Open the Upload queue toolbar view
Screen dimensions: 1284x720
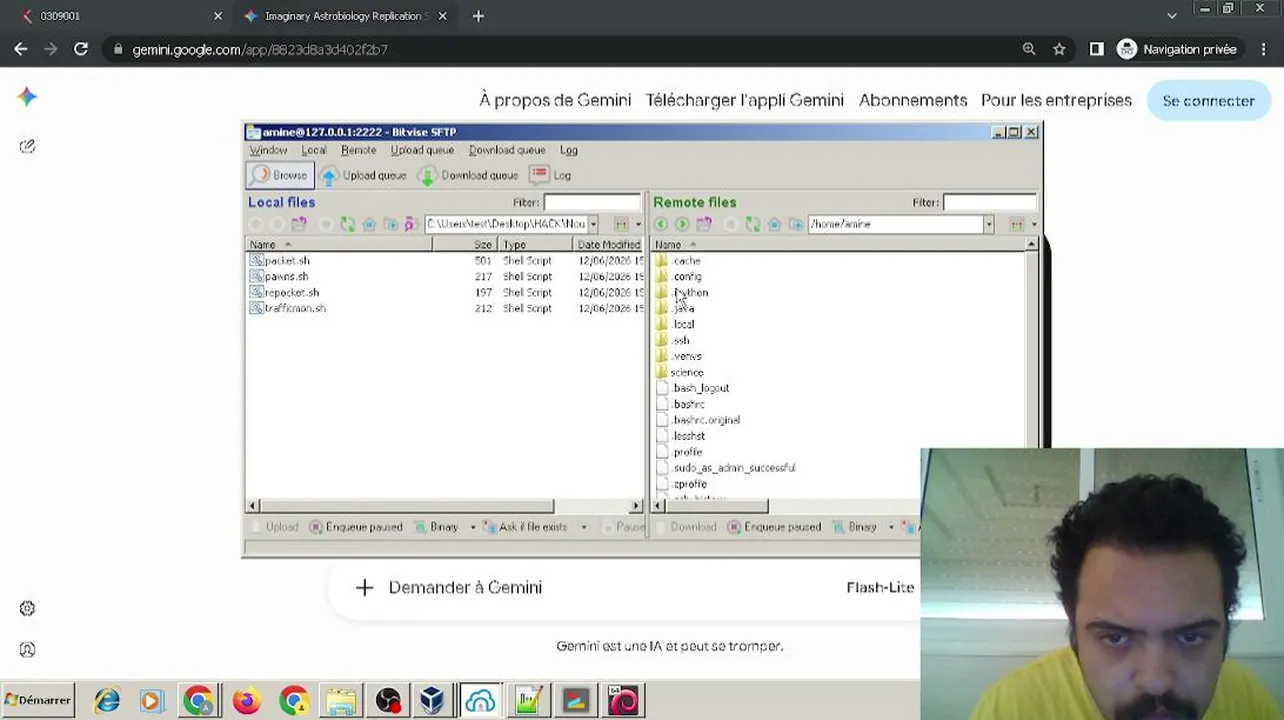click(363, 175)
